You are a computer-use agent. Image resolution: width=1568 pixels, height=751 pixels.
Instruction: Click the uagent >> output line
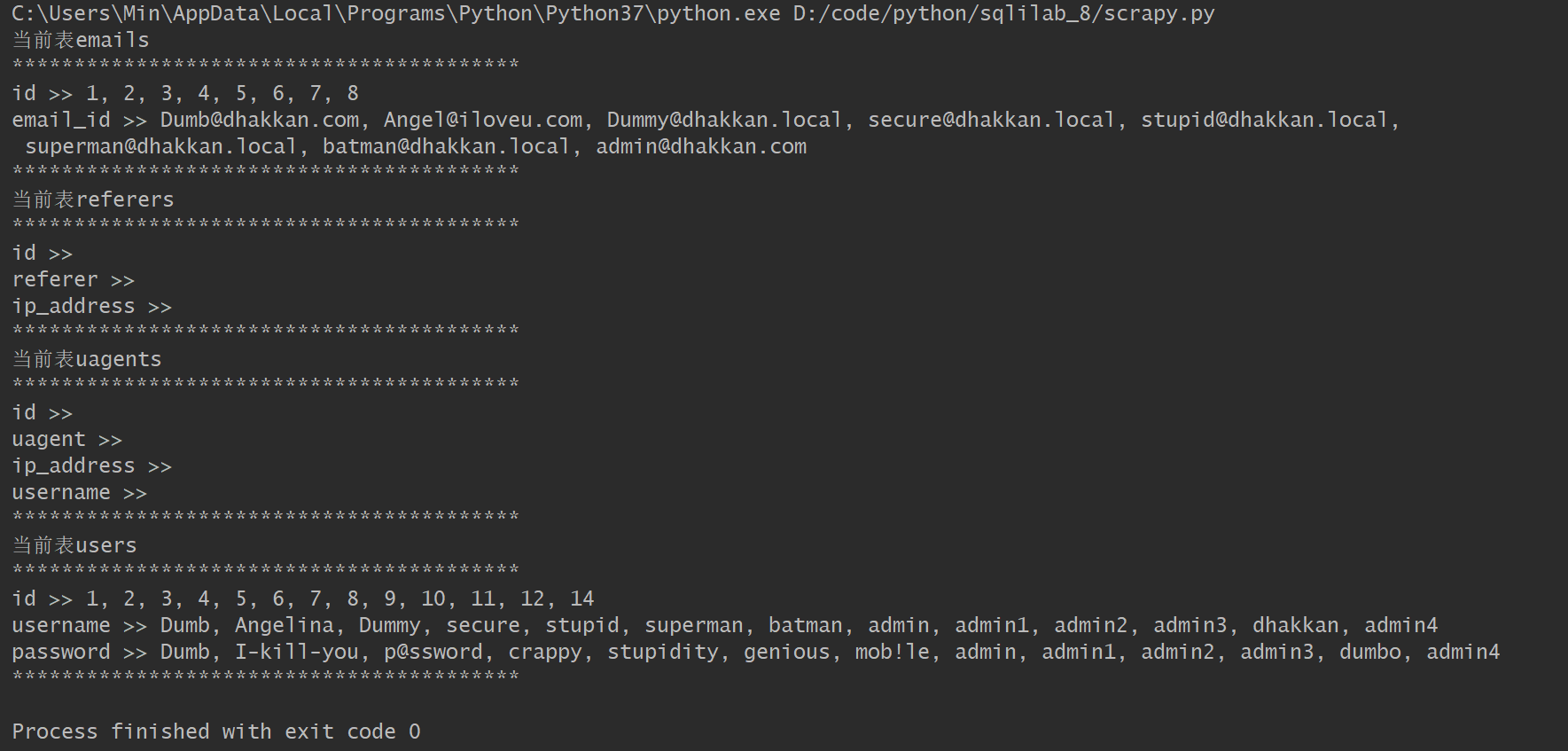click(67, 439)
